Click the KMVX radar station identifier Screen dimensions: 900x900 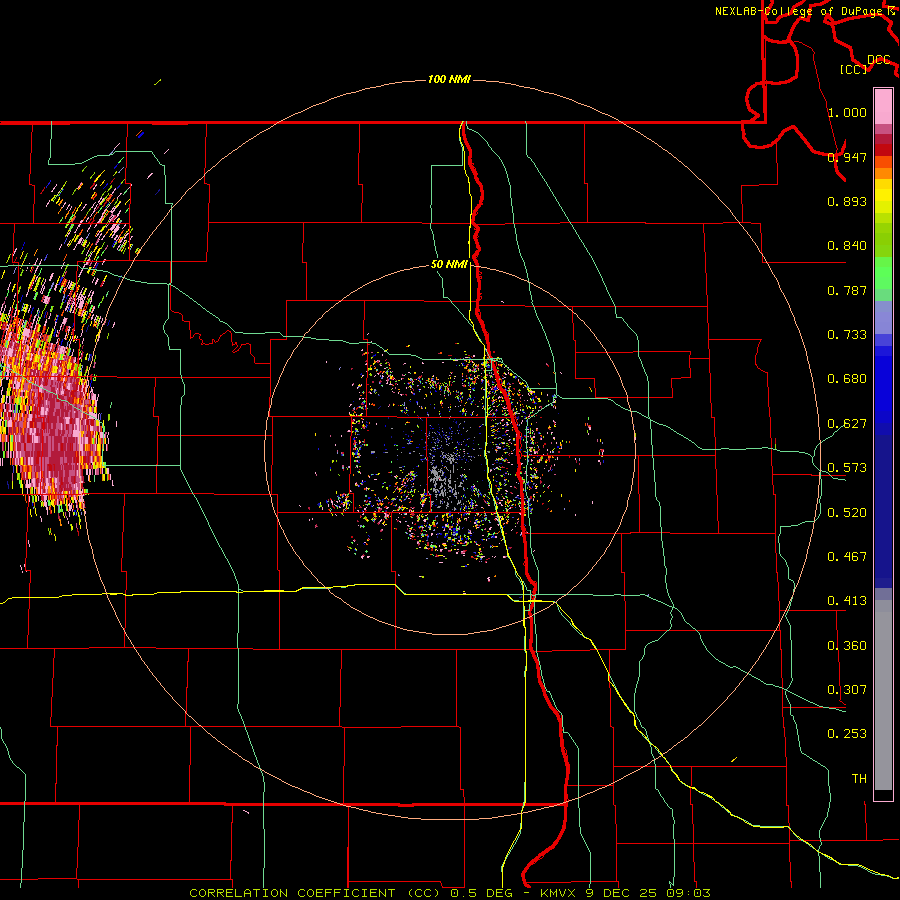pos(560,893)
